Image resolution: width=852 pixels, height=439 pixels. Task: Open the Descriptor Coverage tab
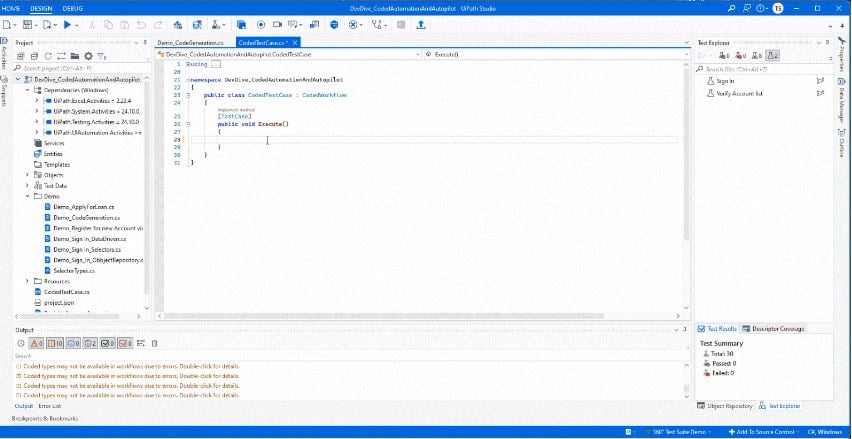[x=773, y=329]
